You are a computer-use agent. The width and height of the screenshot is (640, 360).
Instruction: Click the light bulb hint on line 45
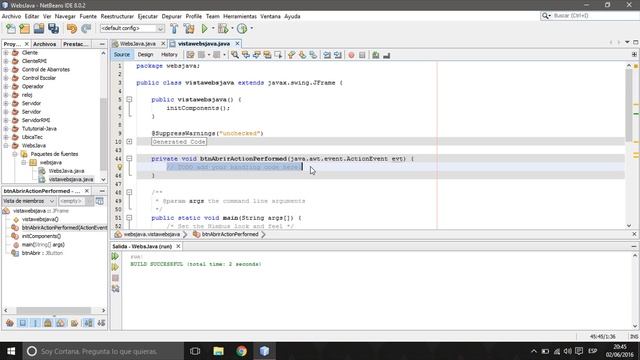pyautogui.click(x=120, y=167)
